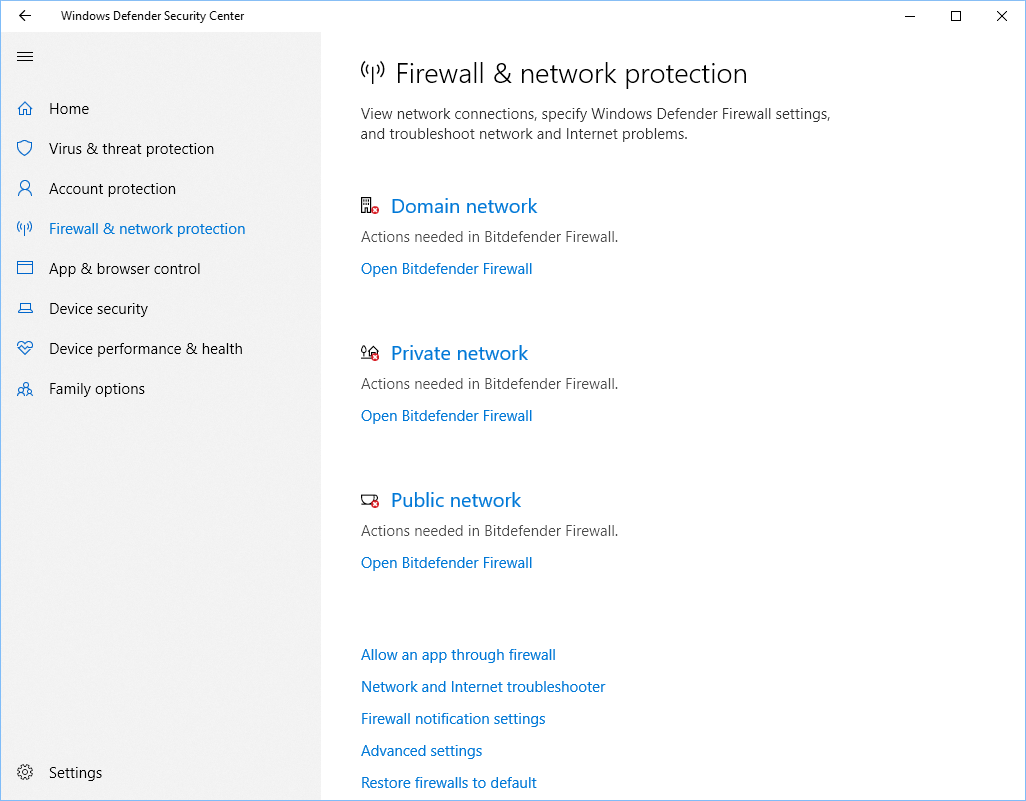Open the Public network heading link
The width and height of the screenshot is (1026, 801).
[456, 500]
